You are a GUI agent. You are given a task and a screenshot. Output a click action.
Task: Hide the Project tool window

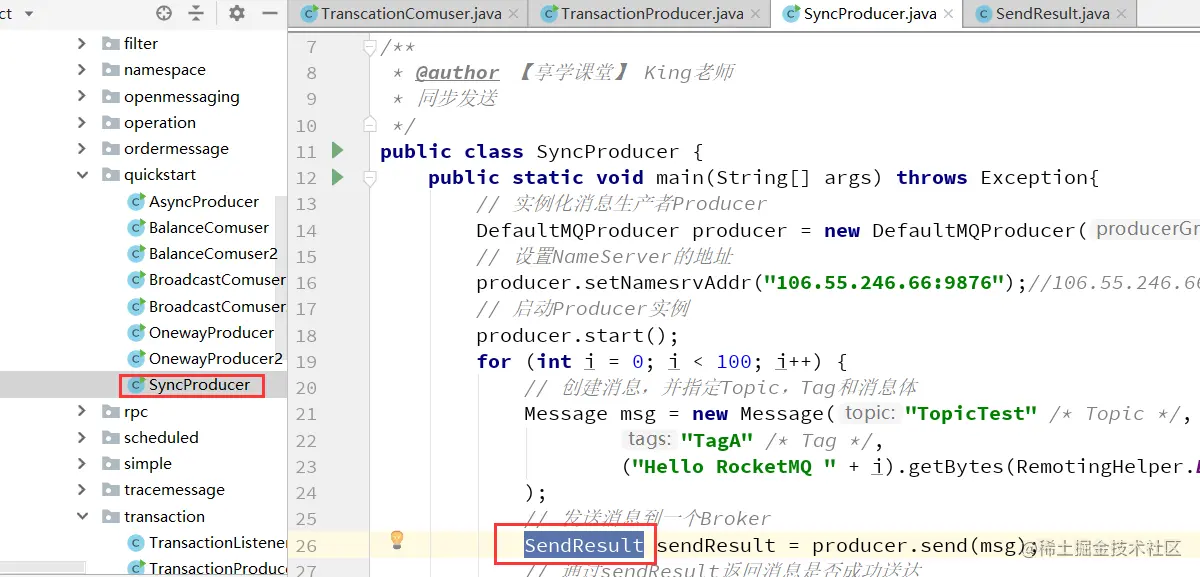click(x=270, y=13)
